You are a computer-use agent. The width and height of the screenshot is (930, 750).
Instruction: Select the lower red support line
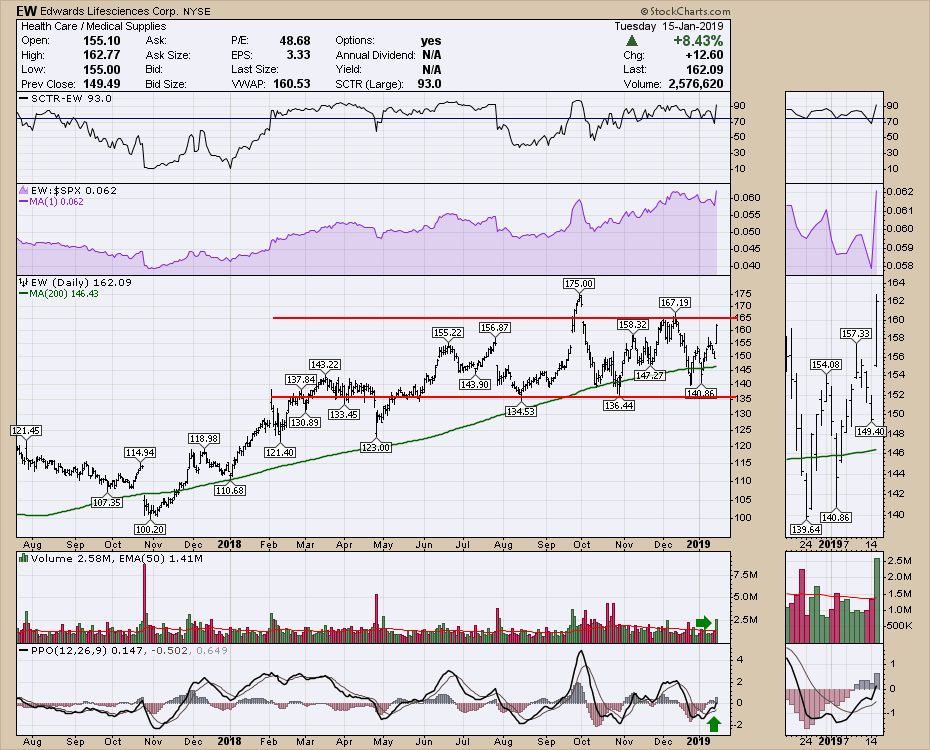tap(500, 397)
